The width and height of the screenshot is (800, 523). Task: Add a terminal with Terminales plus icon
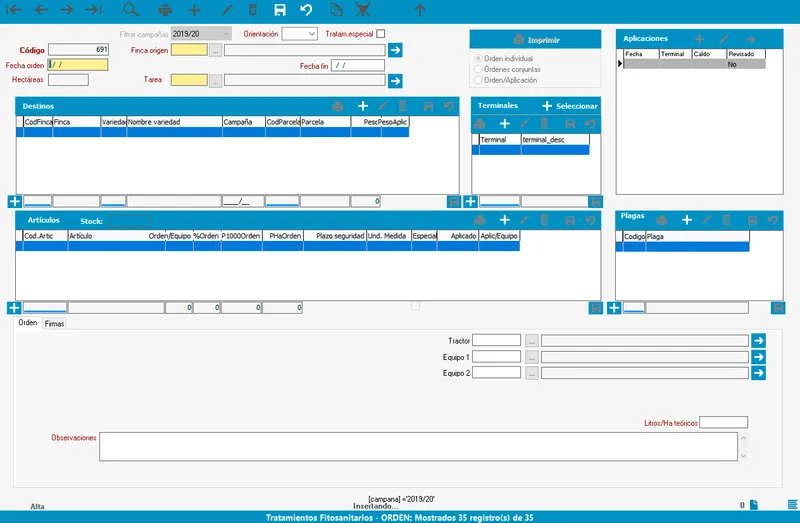click(505, 123)
